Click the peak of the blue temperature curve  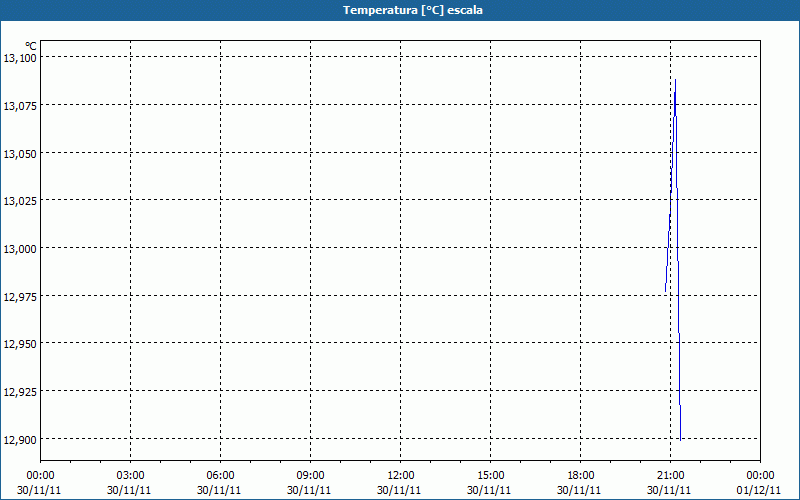pos(676,80)
